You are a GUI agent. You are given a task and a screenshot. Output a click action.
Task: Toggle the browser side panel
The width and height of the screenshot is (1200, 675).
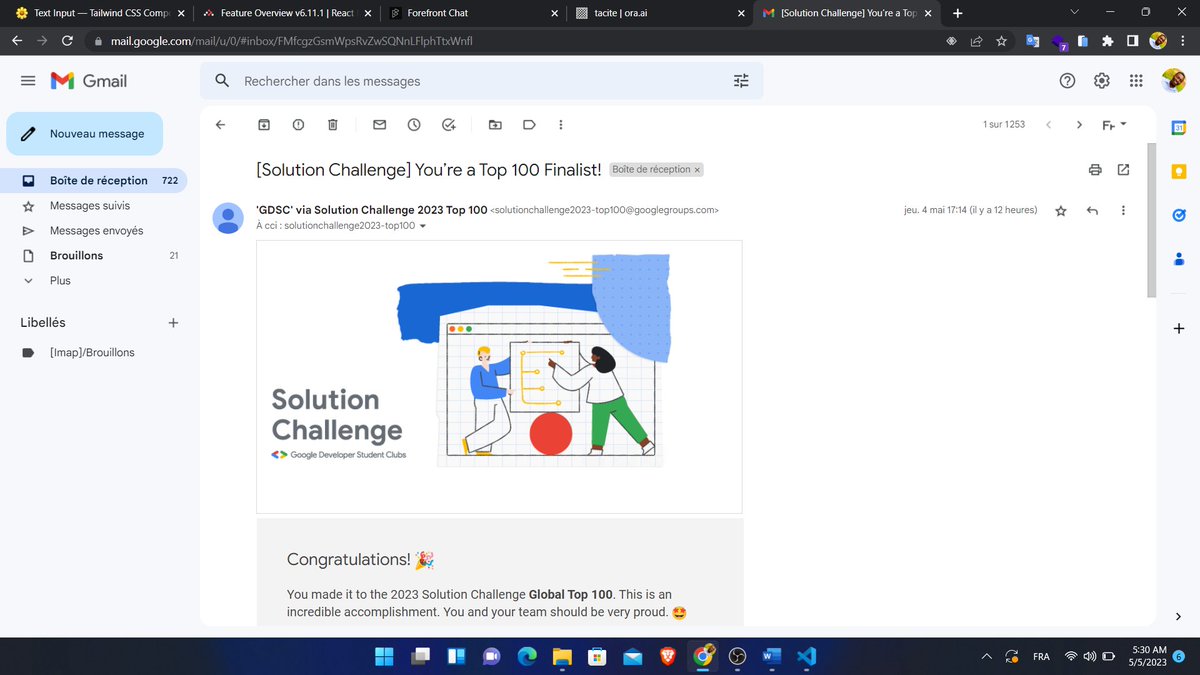[x=1131, y=41]
